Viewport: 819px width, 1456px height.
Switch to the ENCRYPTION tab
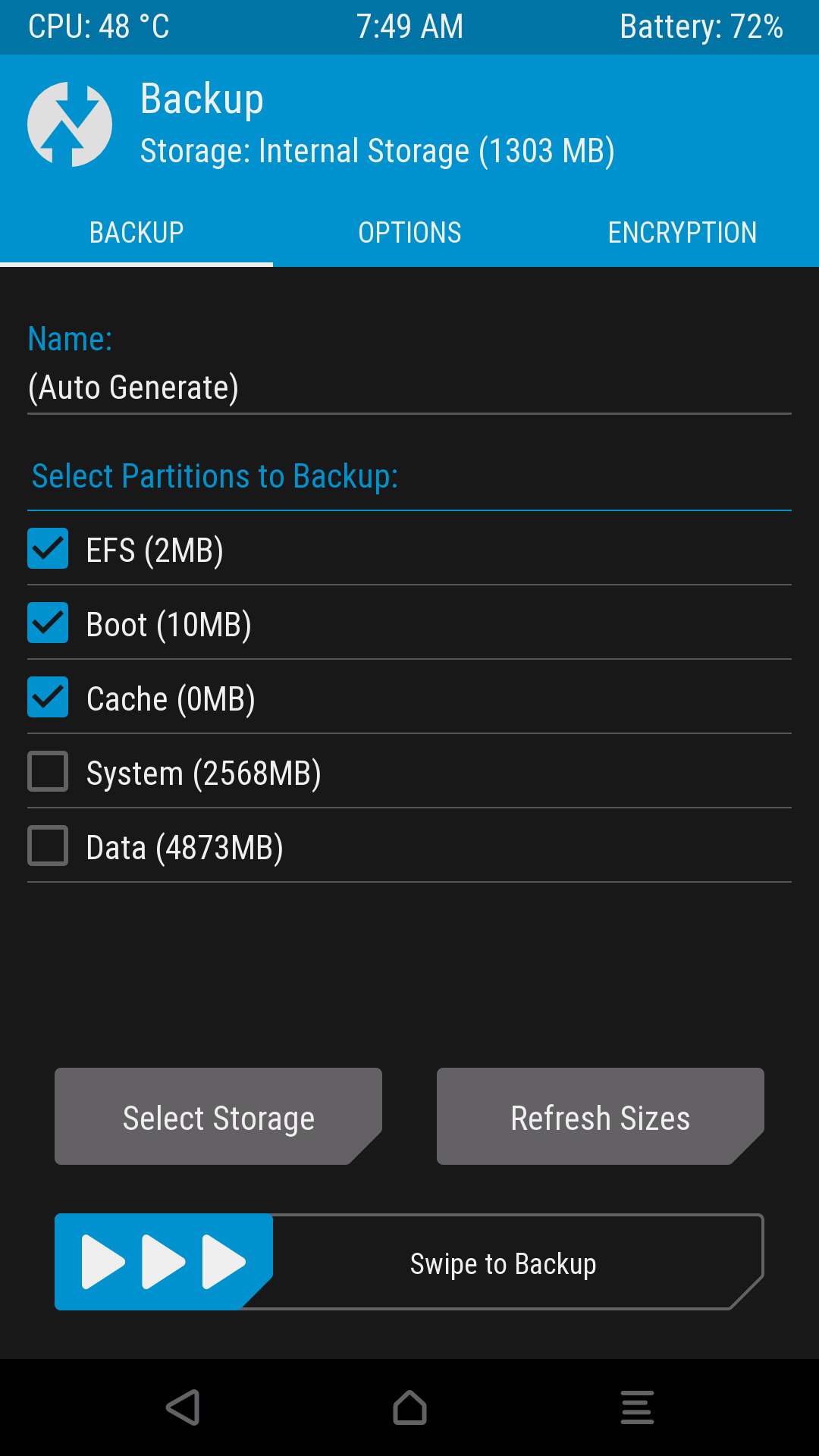coord(682,233)
